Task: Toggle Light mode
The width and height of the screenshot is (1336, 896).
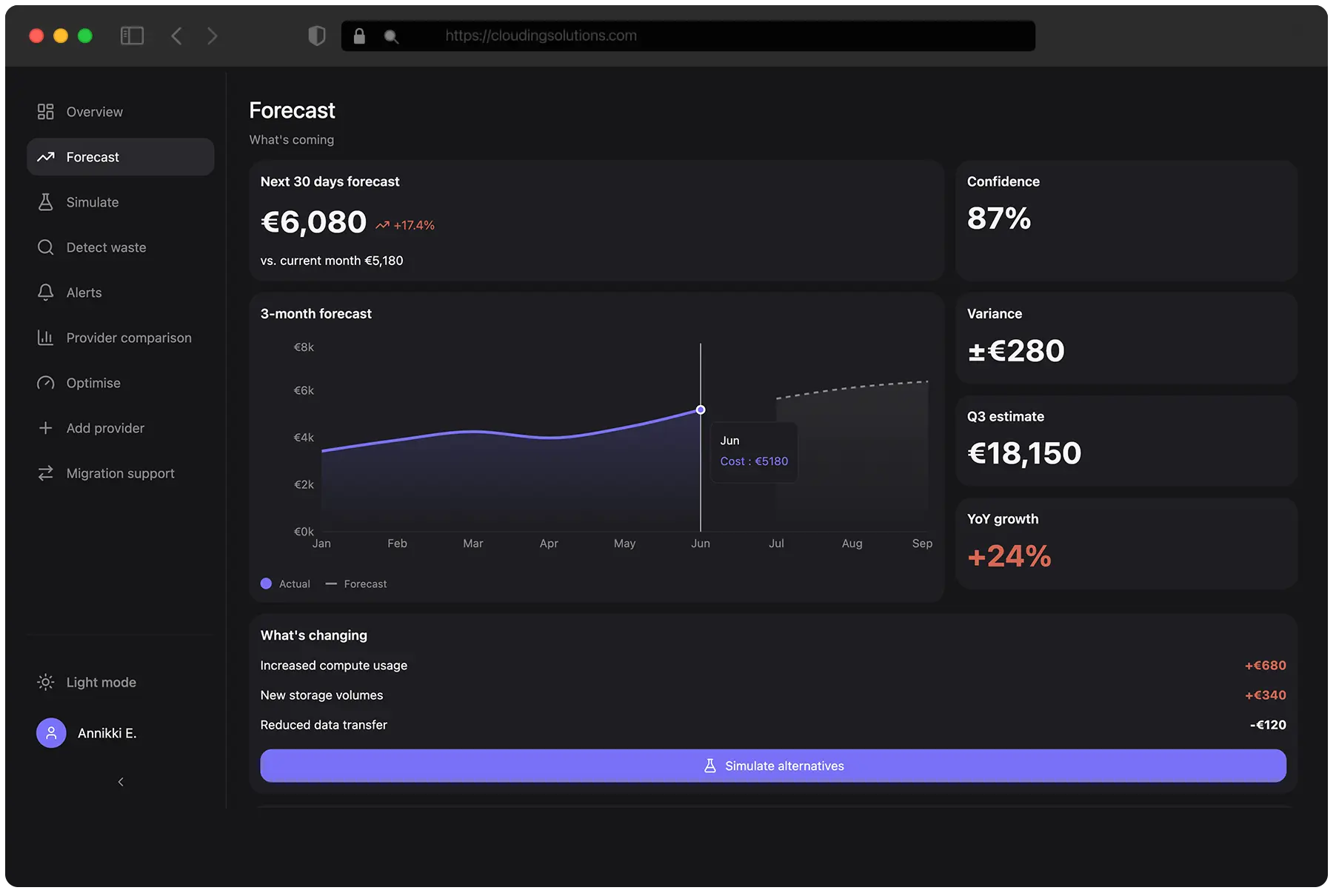Action: coord(45,682)
